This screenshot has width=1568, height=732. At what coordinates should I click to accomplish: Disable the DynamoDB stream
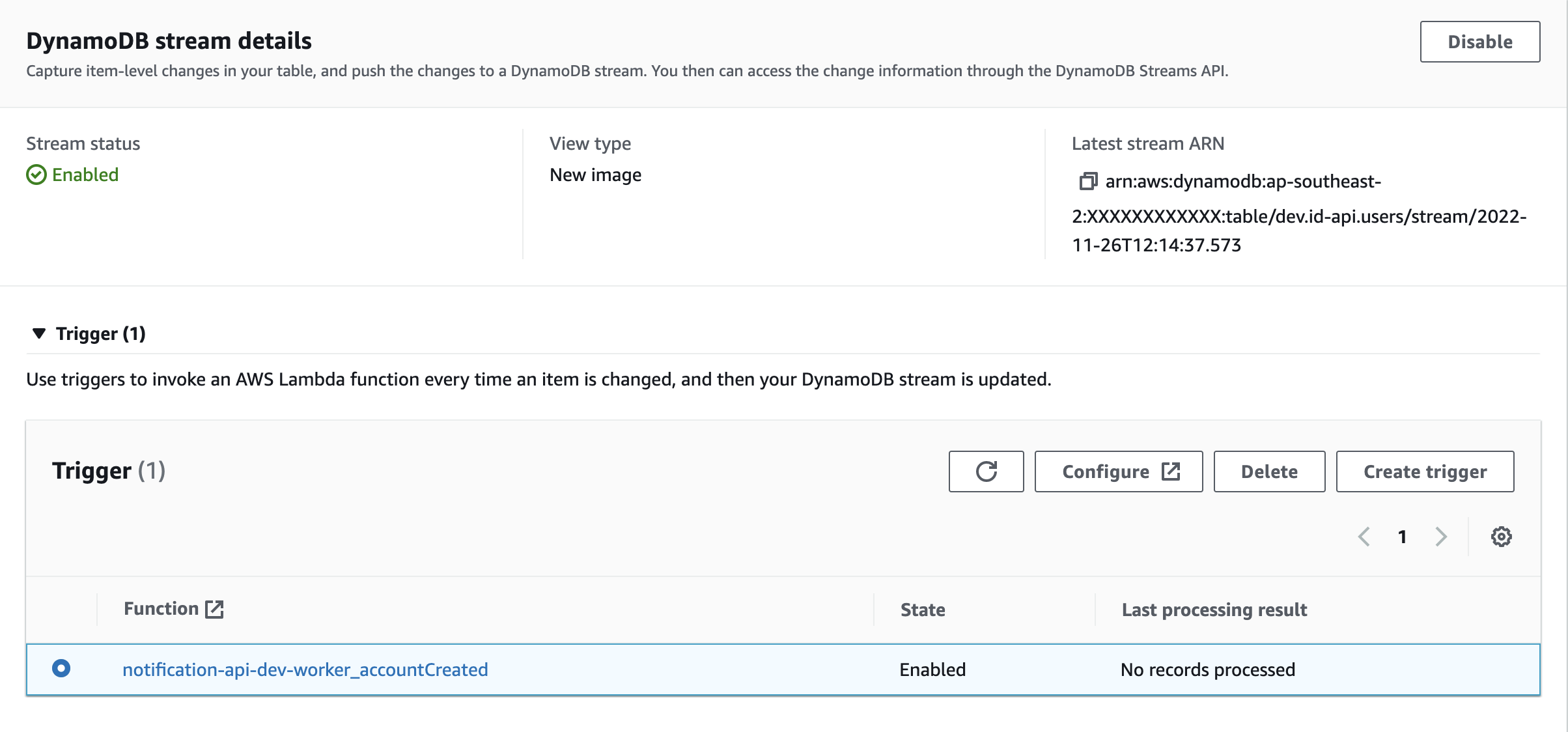[1479, 42]
